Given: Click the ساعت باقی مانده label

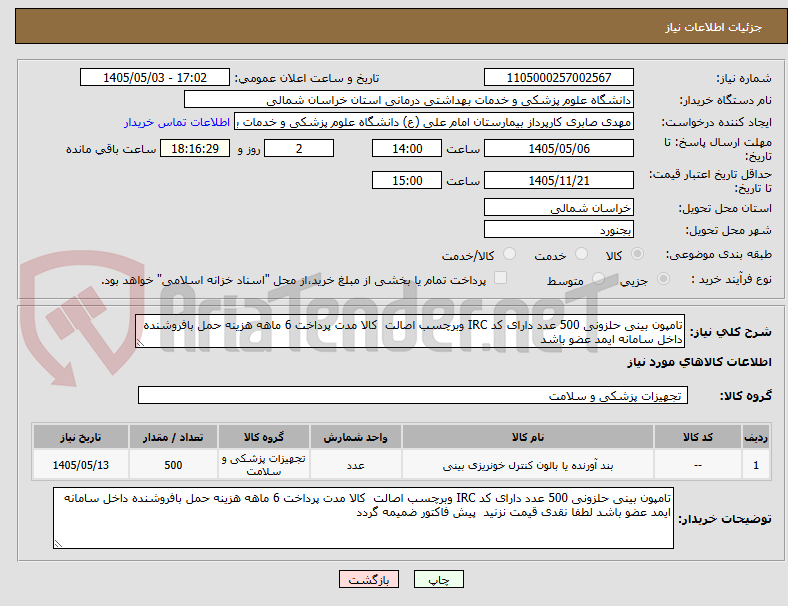Looking at the screenshot, I should coord(111,149).
